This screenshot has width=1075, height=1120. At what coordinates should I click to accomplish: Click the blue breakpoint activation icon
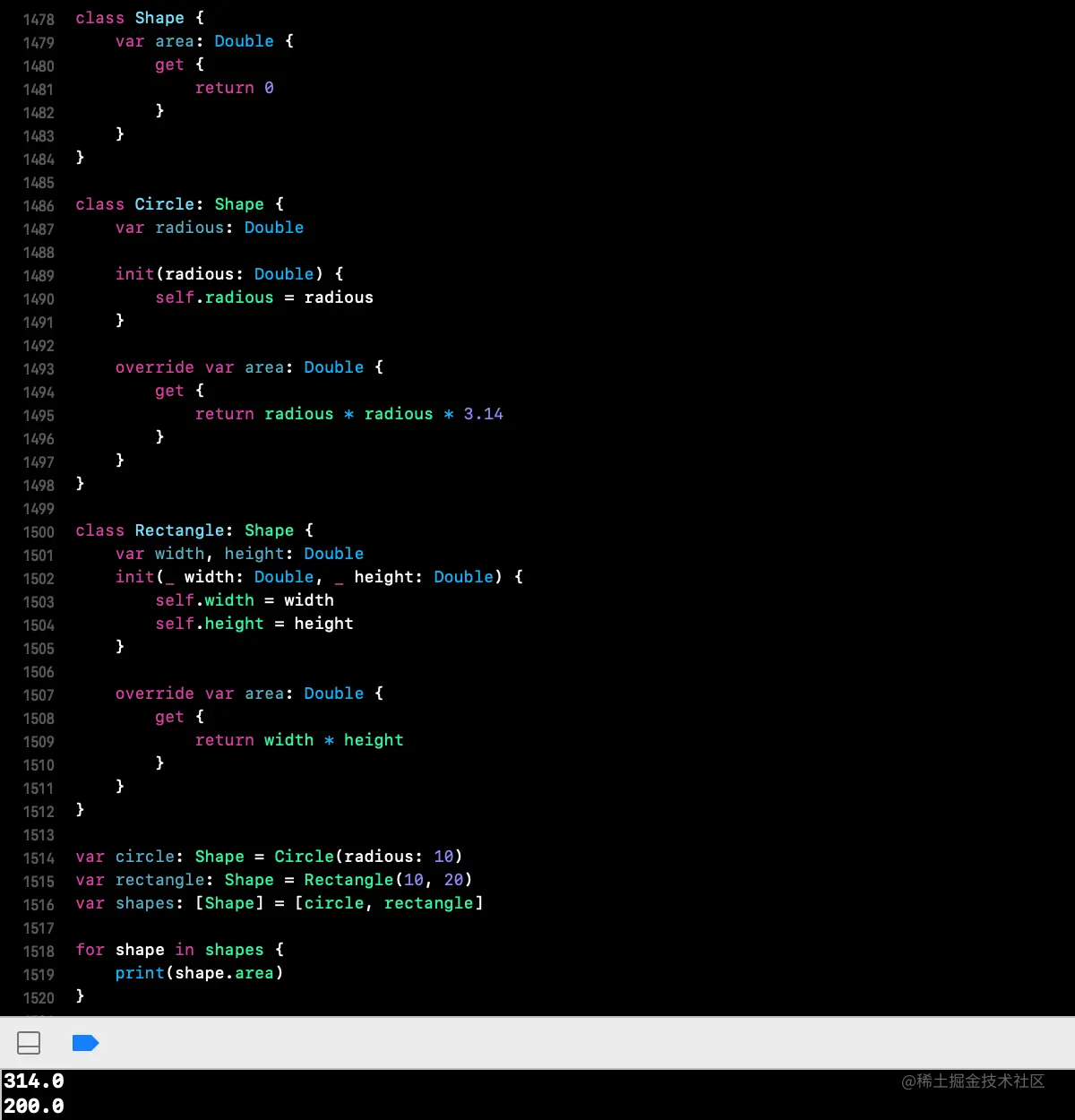click(85, 1043)
